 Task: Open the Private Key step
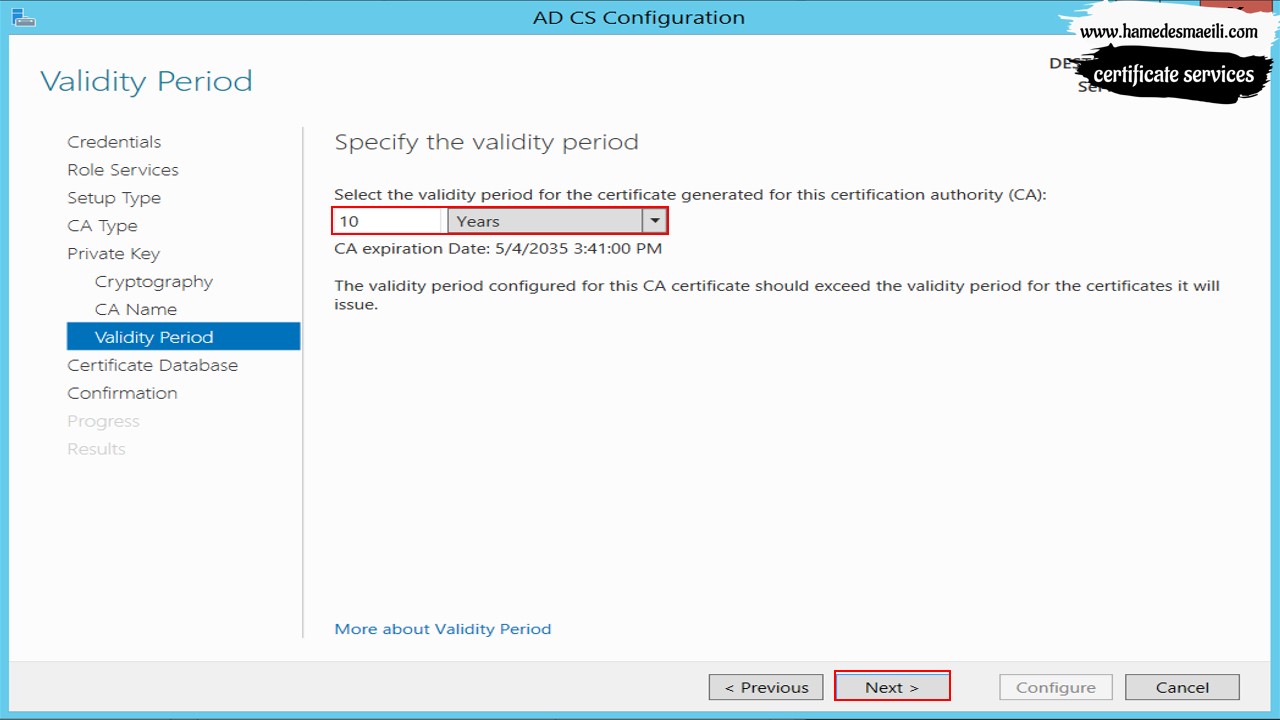pyautogui.click(x=113, y=254)
